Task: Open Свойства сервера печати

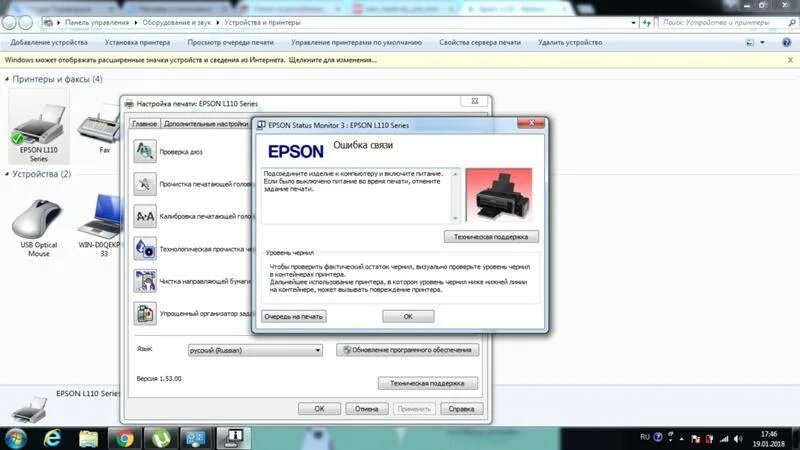Action: pyautogui.click(x=480, y=42)
